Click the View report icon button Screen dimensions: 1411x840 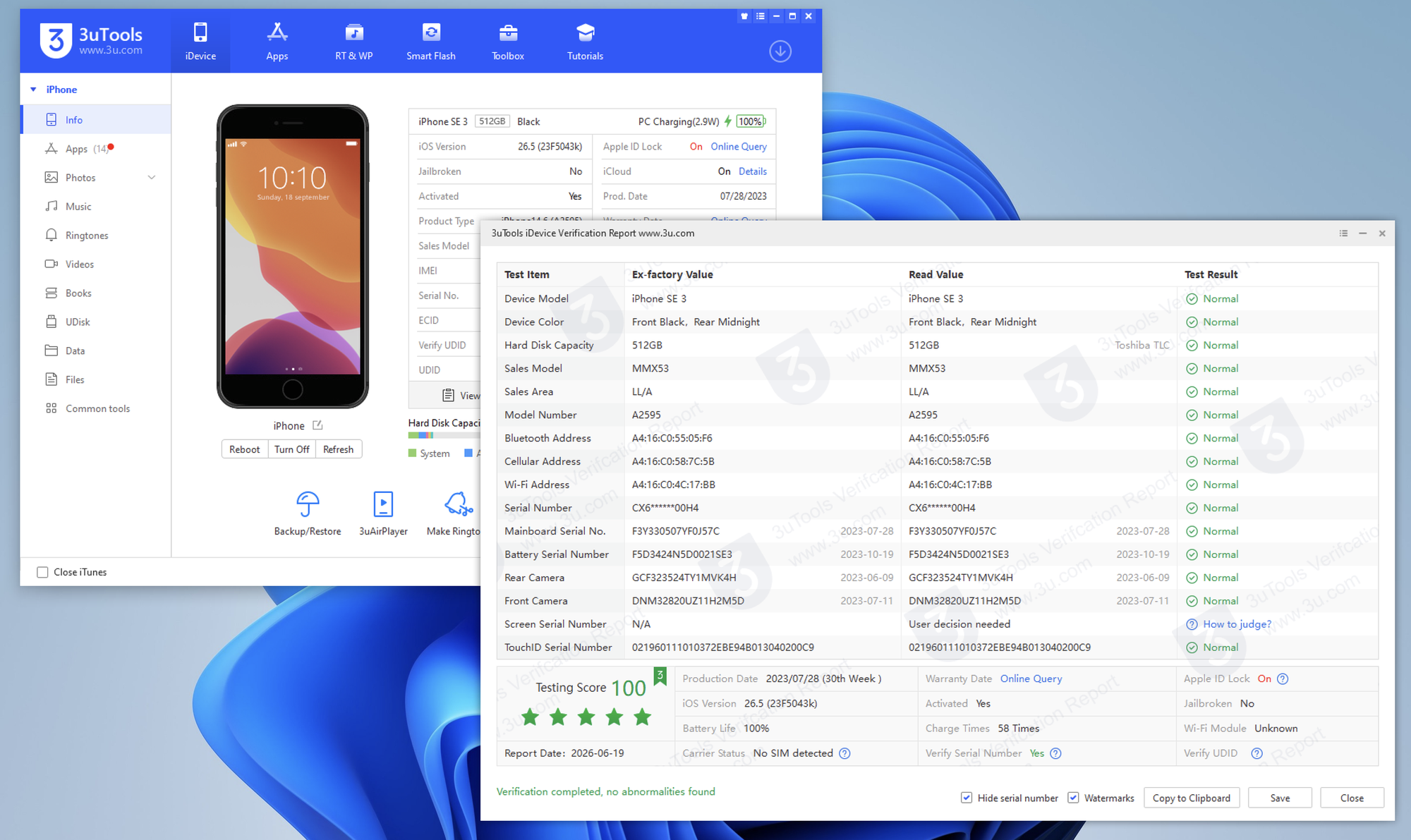click(448, 396)
